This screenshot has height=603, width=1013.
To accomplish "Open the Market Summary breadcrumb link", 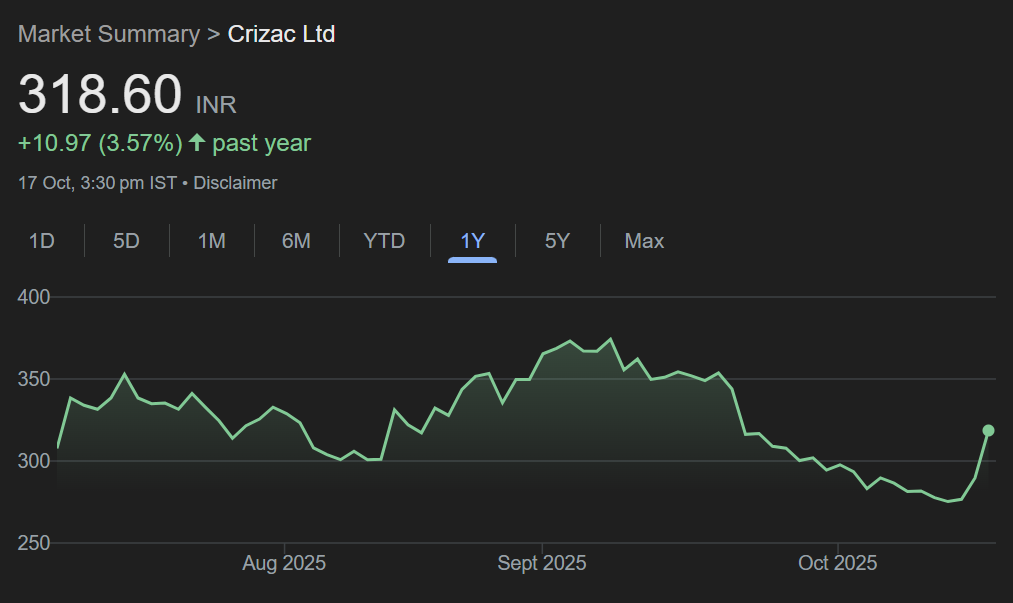I will (109, 34).
